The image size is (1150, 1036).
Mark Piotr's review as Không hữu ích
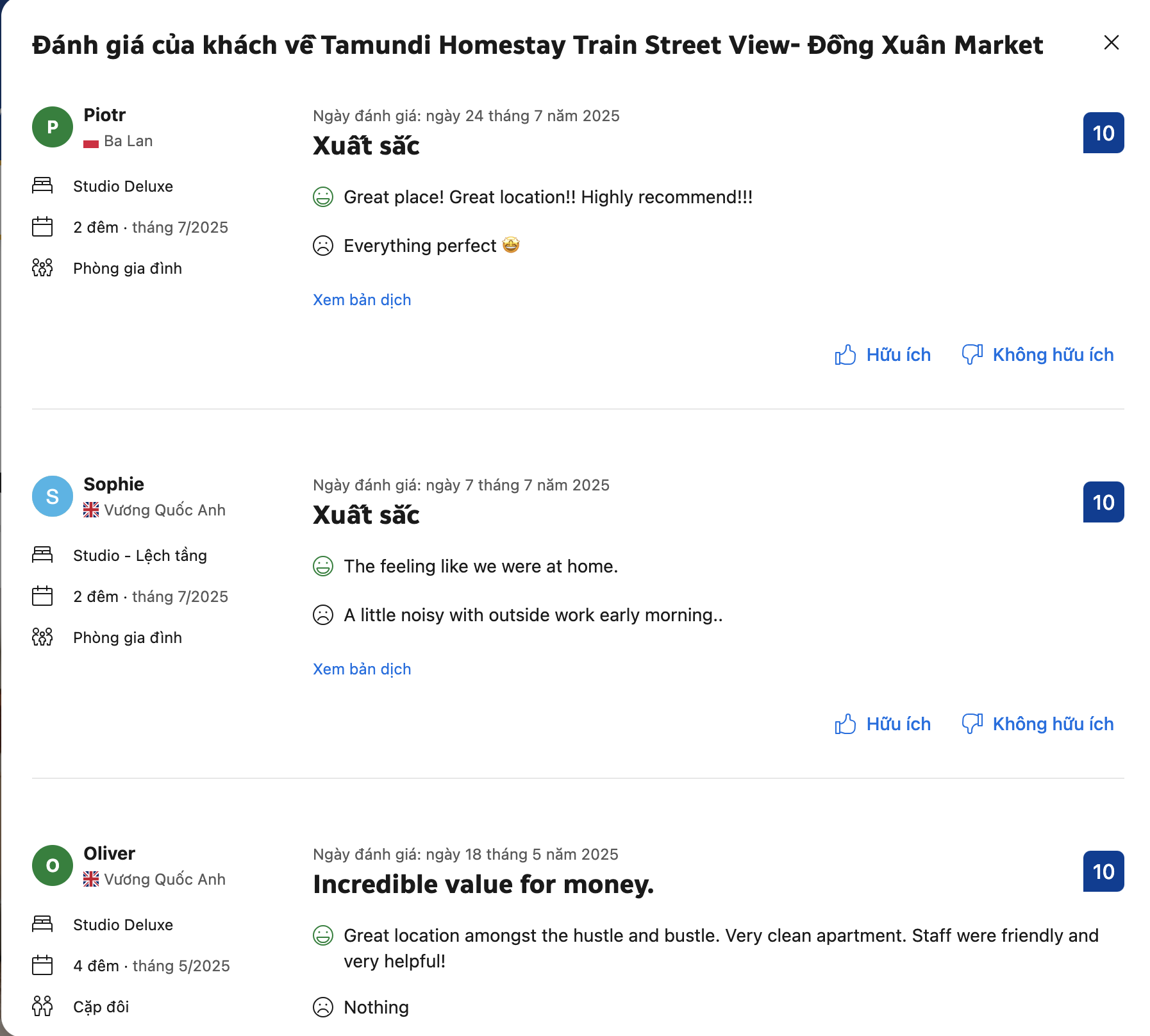(1038, 355)
